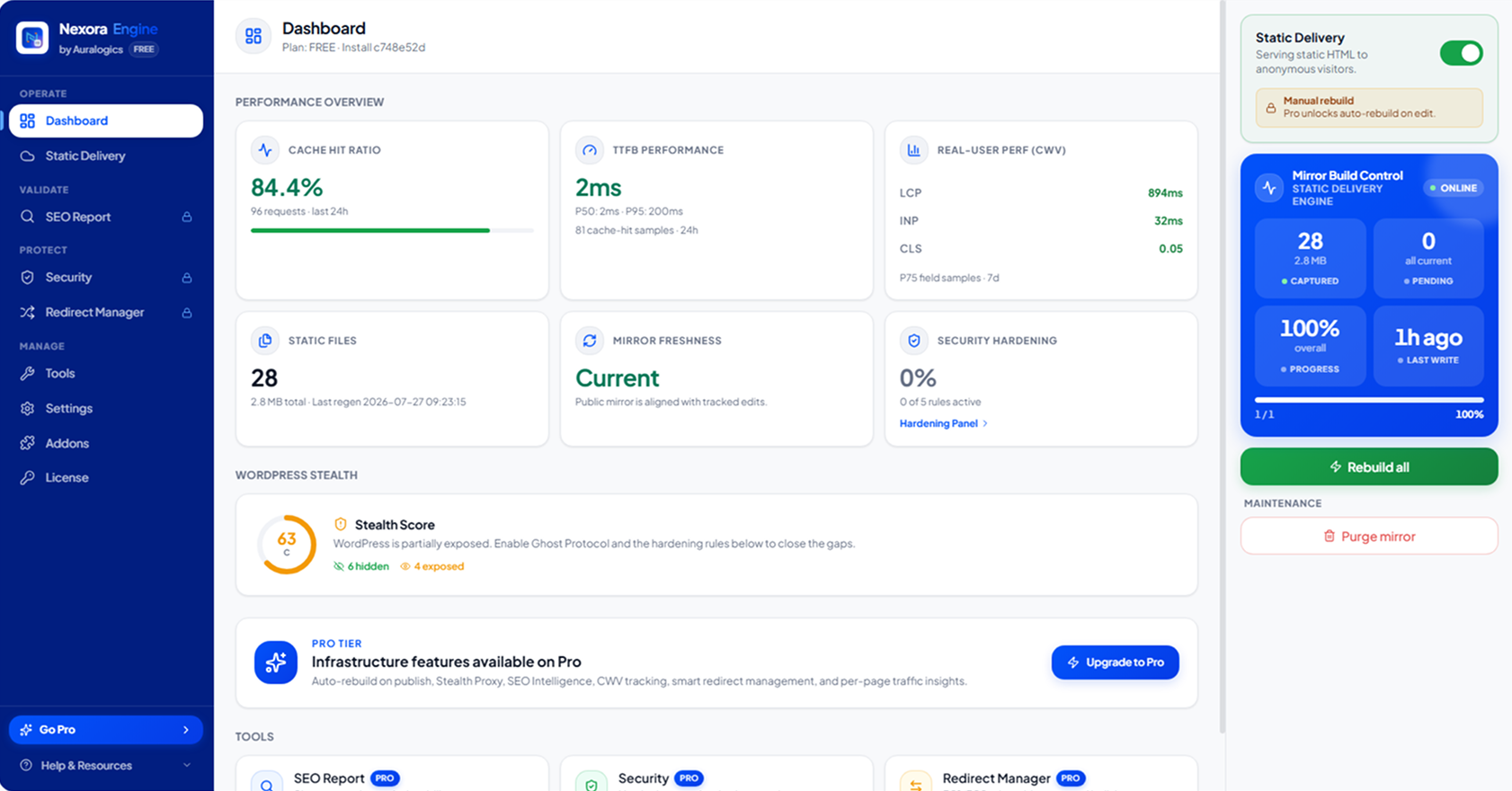
Task: Open the Go Pro chevron
Action: pos(186,730)
